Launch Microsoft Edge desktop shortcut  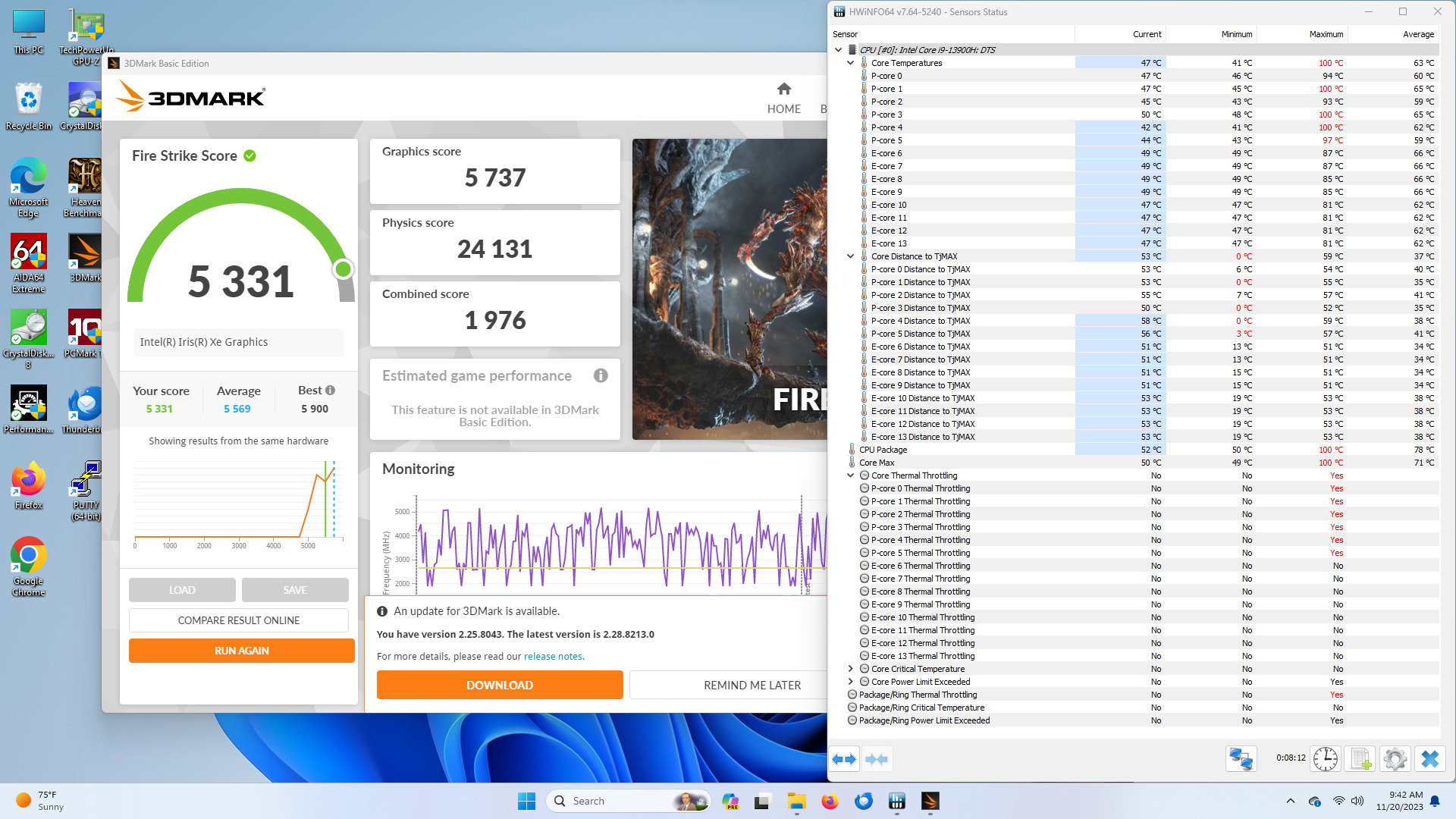tap(28, 187)
